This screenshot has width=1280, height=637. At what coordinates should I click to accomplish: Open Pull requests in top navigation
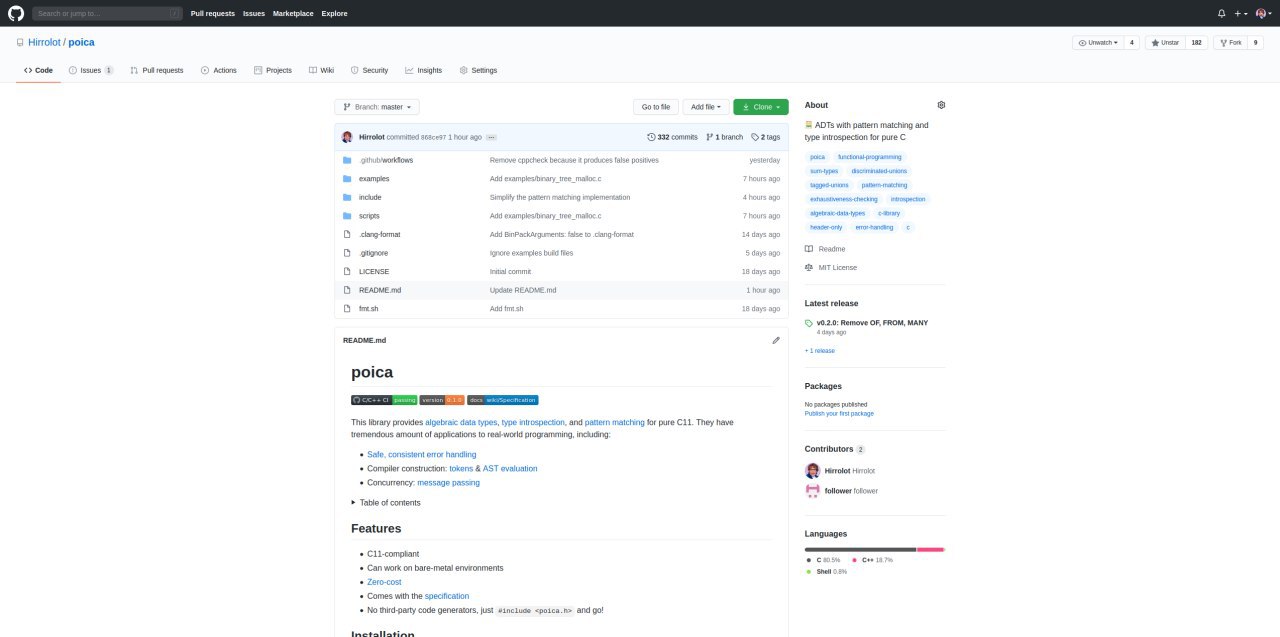[x=213, y=13]
